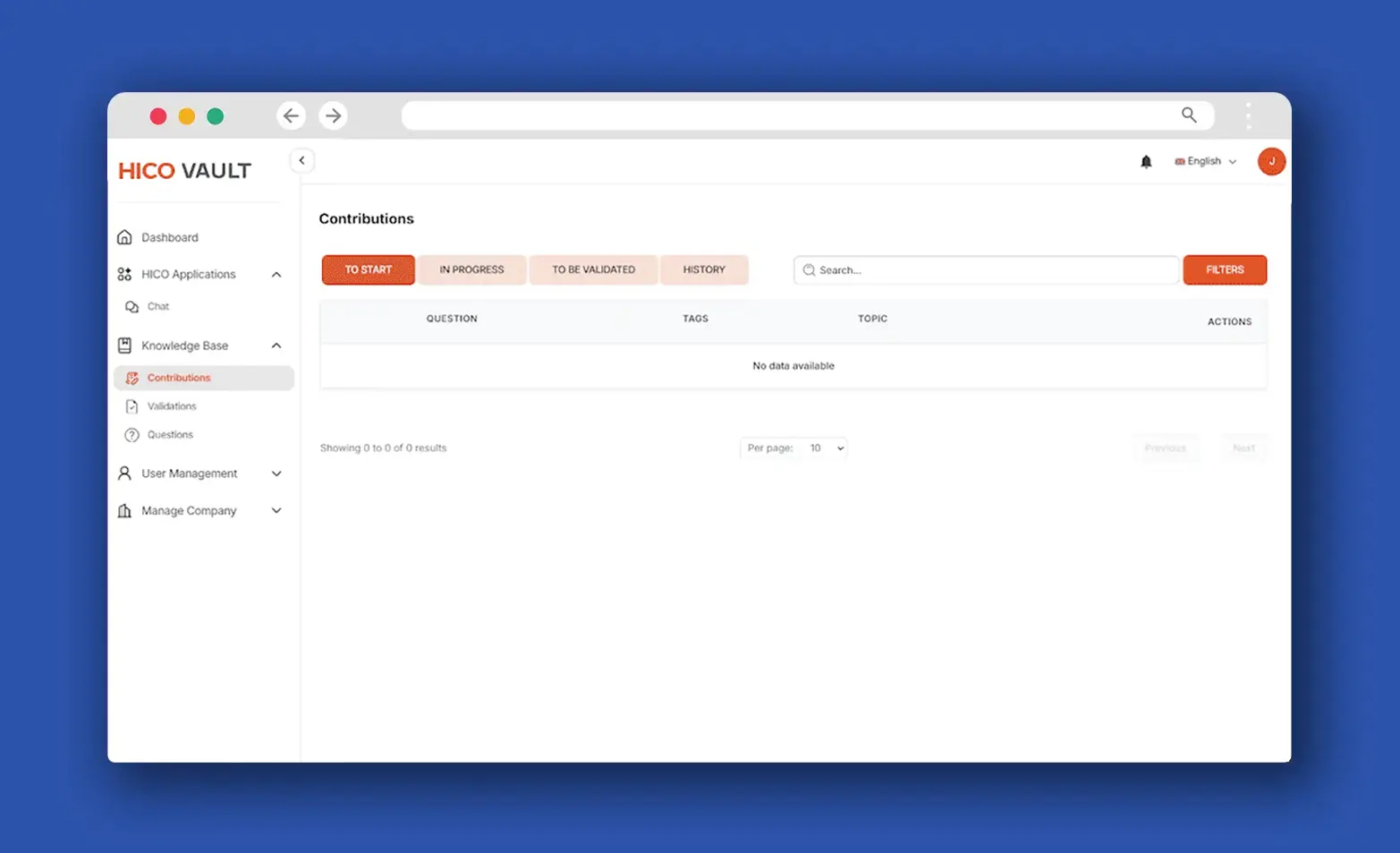This screenshot has height=853, width=1400.
Task: Click the Filters button
Action: [1224, 270]
